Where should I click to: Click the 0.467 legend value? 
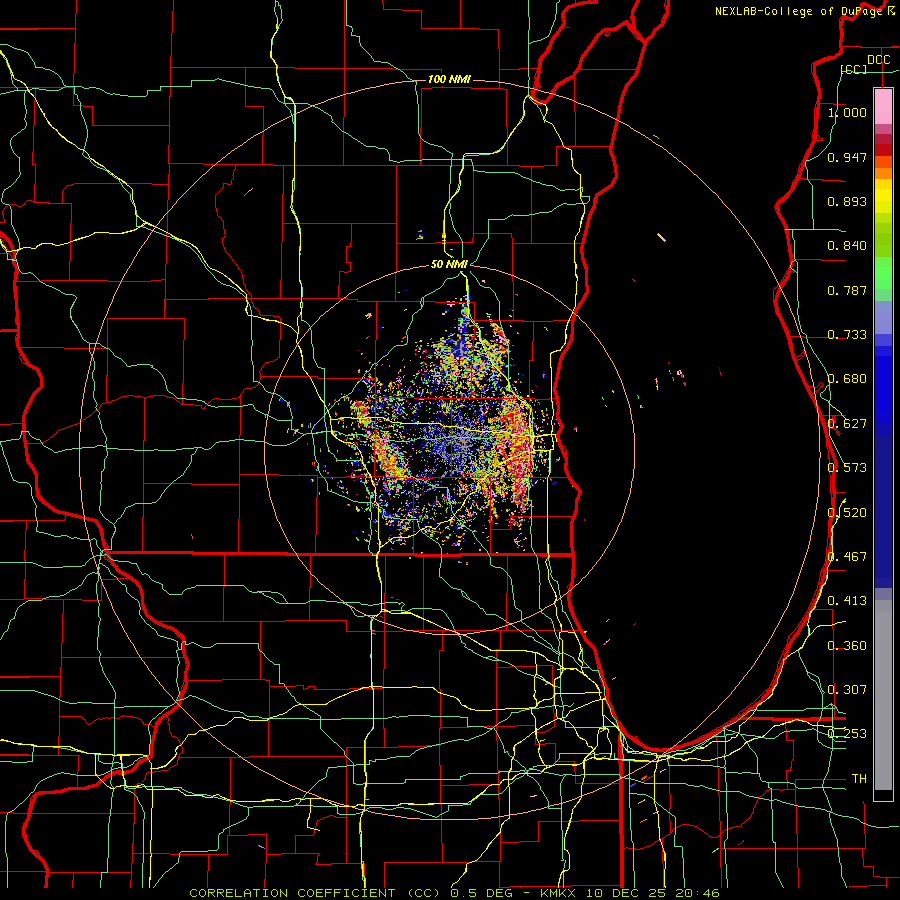click(847, 557)
